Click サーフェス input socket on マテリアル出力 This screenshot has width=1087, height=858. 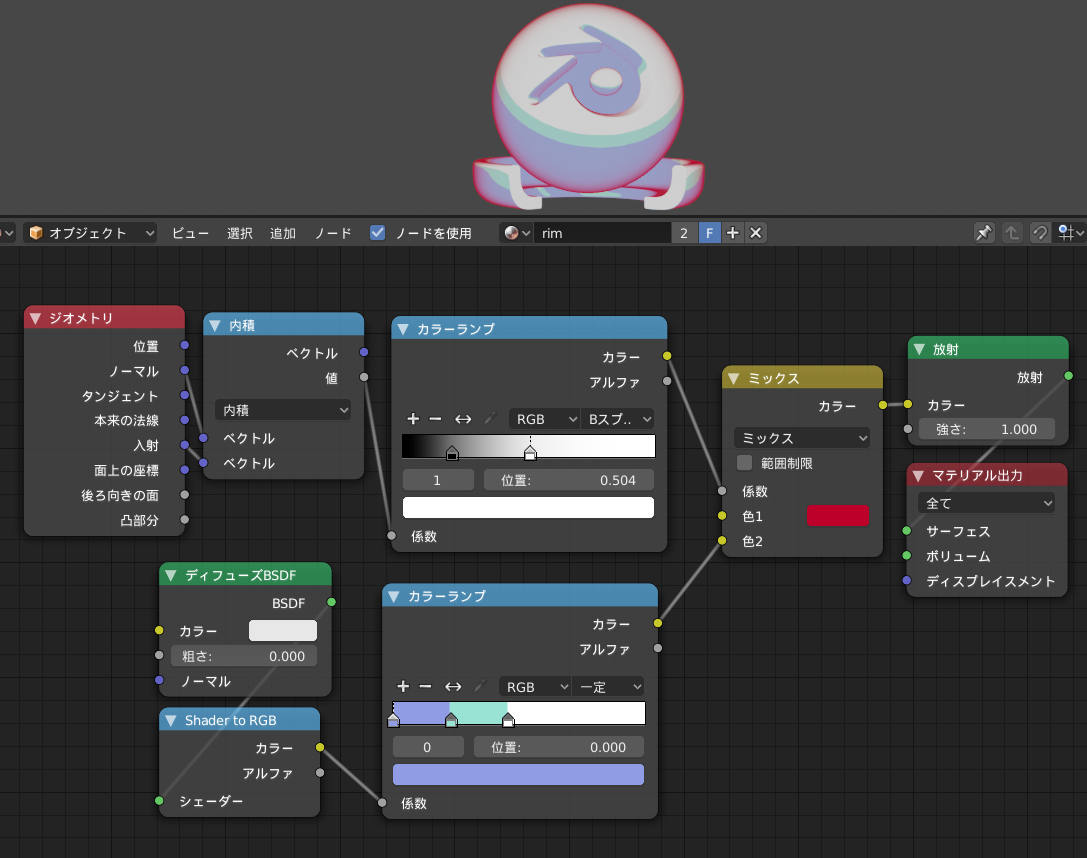(907, 531)
